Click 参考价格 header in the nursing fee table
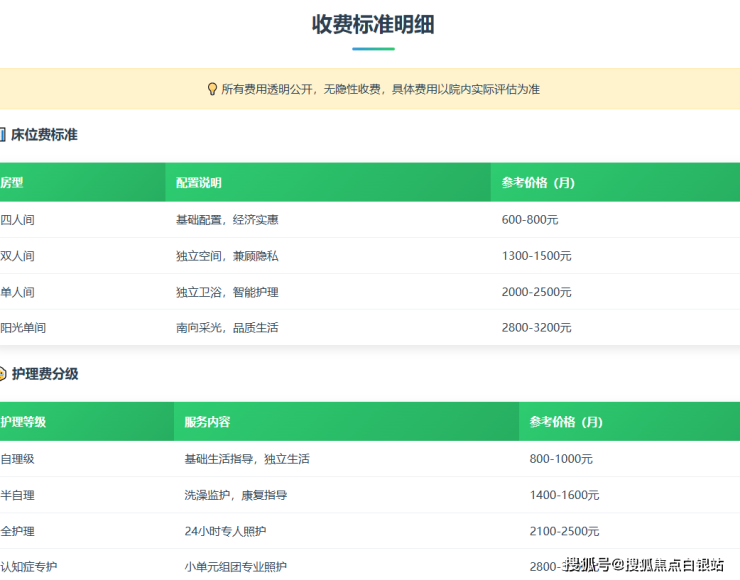The height and width of the screenshot is (580, 740). (x=566, y=422)
